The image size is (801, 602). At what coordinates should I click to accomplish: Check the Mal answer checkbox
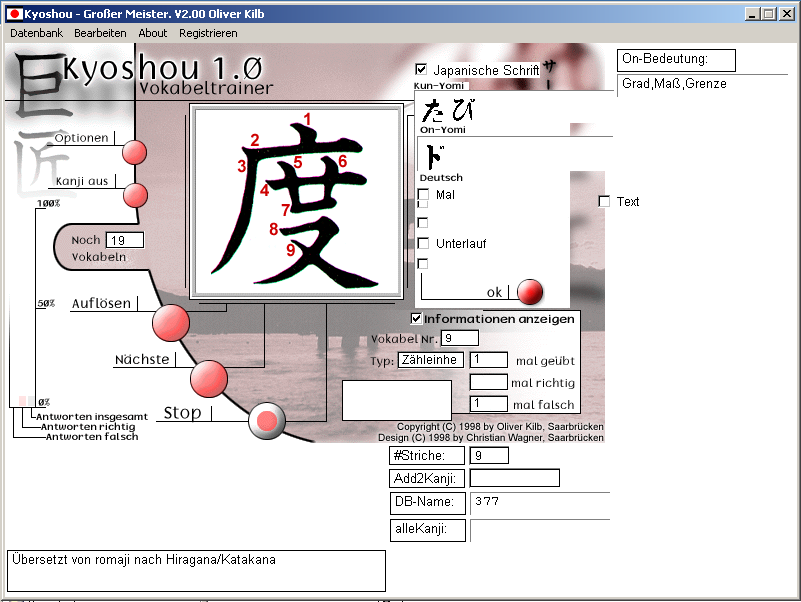[x=423, y=195]
